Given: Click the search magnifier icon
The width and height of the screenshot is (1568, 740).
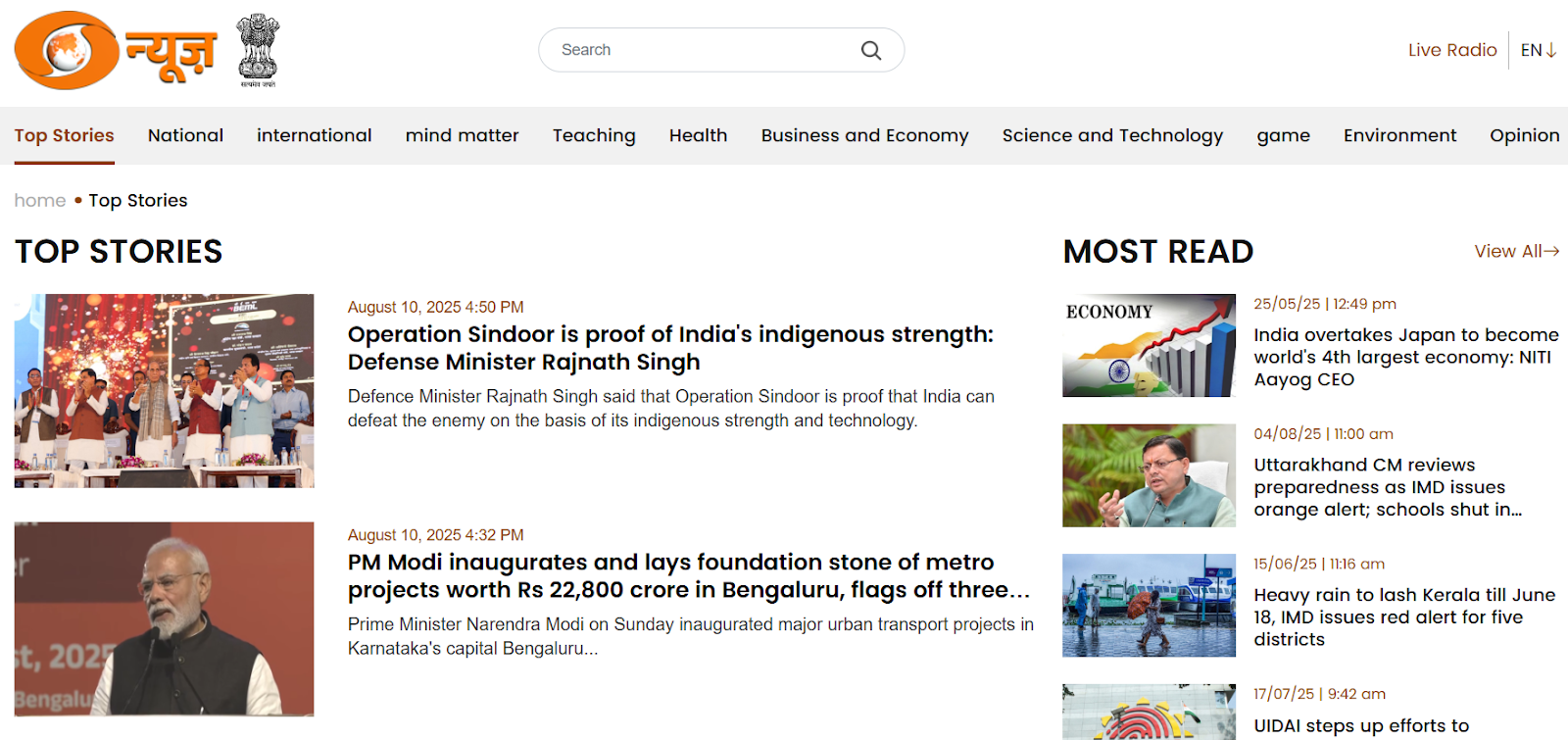Looking at the screenshot, I should tap(870, 50).
